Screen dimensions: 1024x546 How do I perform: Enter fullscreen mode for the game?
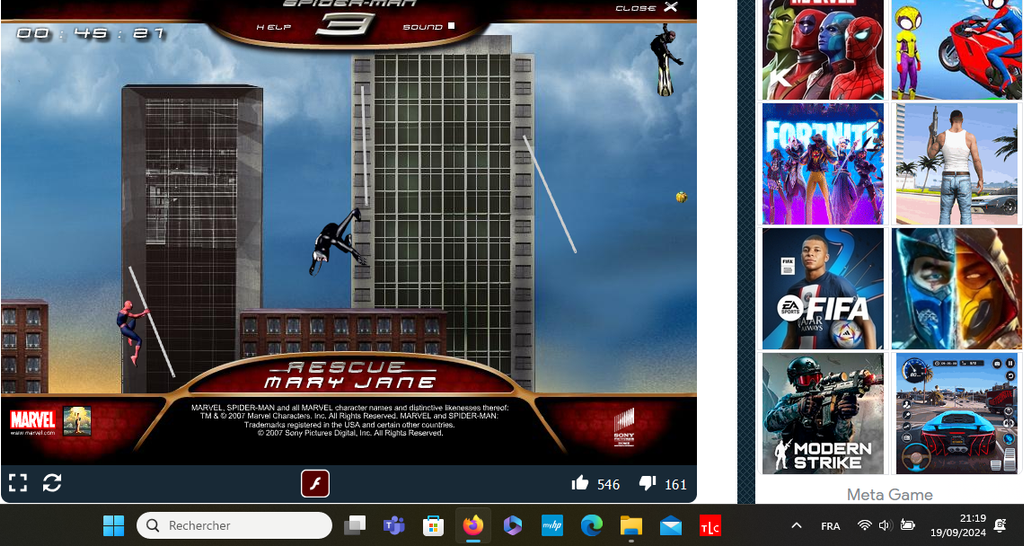coord(16,483)
